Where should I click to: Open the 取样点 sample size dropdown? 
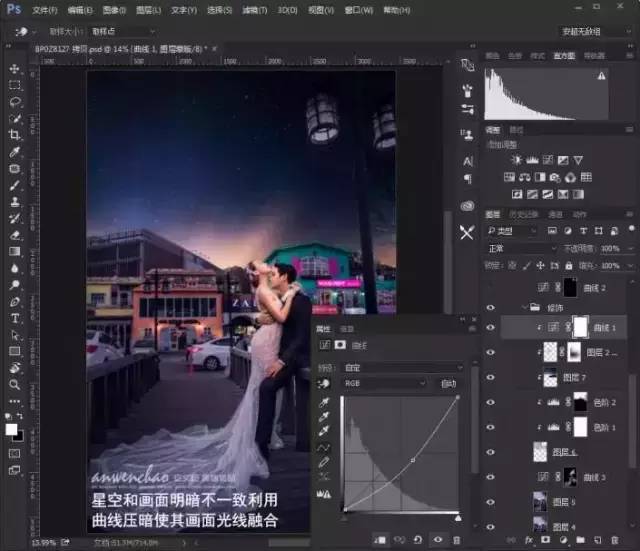pyautogui.click(x=122, y=31)
